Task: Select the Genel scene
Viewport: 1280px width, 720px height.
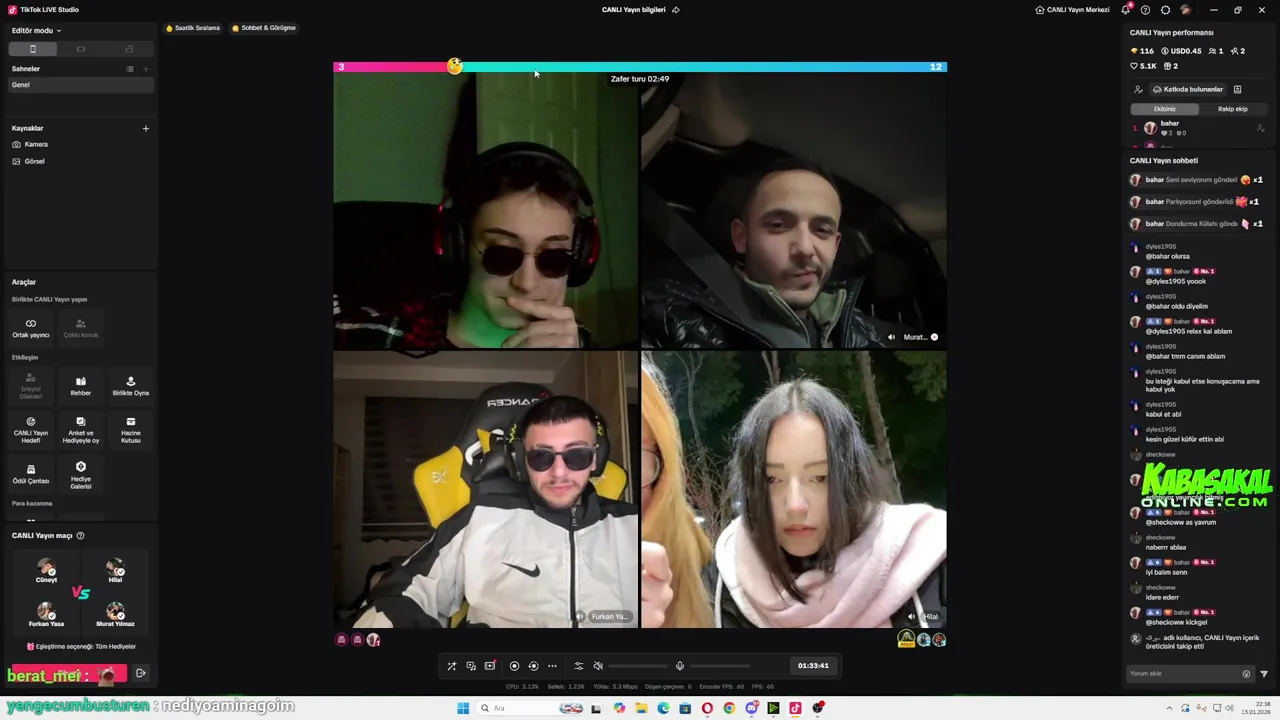Action: coord(80,85)
